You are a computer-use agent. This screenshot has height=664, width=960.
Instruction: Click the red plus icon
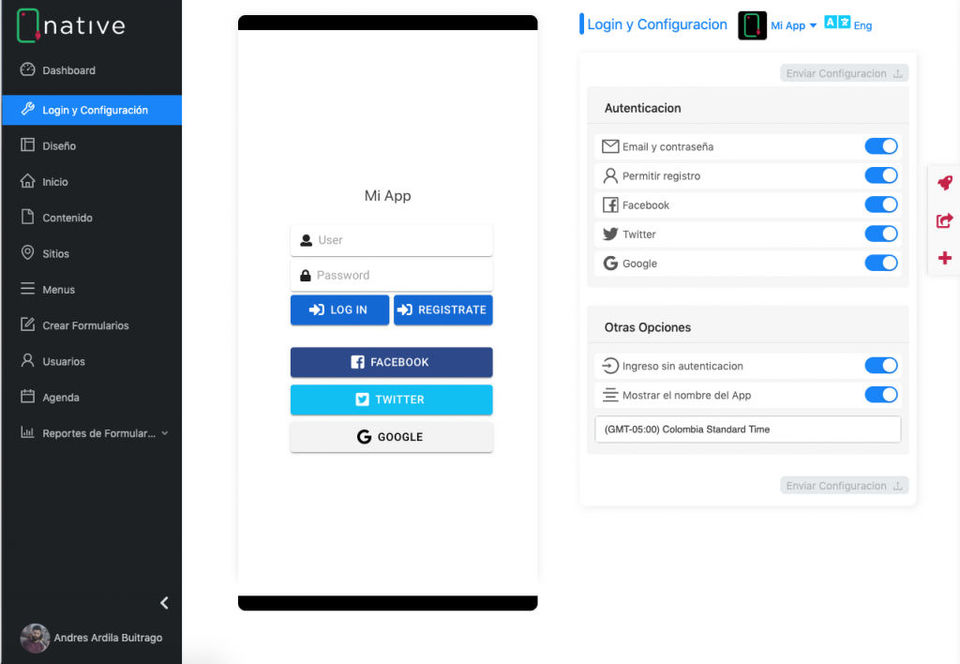pyautogui.click(x=945, y=258)
